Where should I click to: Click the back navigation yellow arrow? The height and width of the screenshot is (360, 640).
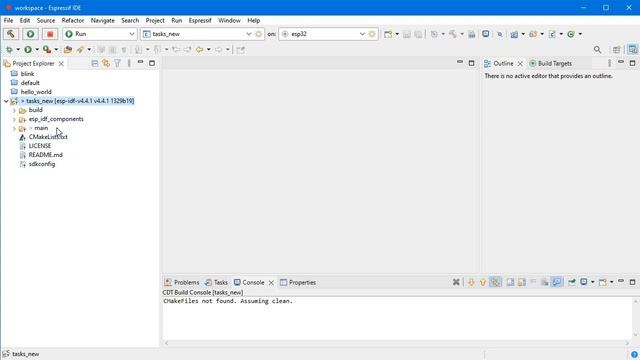[x=200, y=49]
